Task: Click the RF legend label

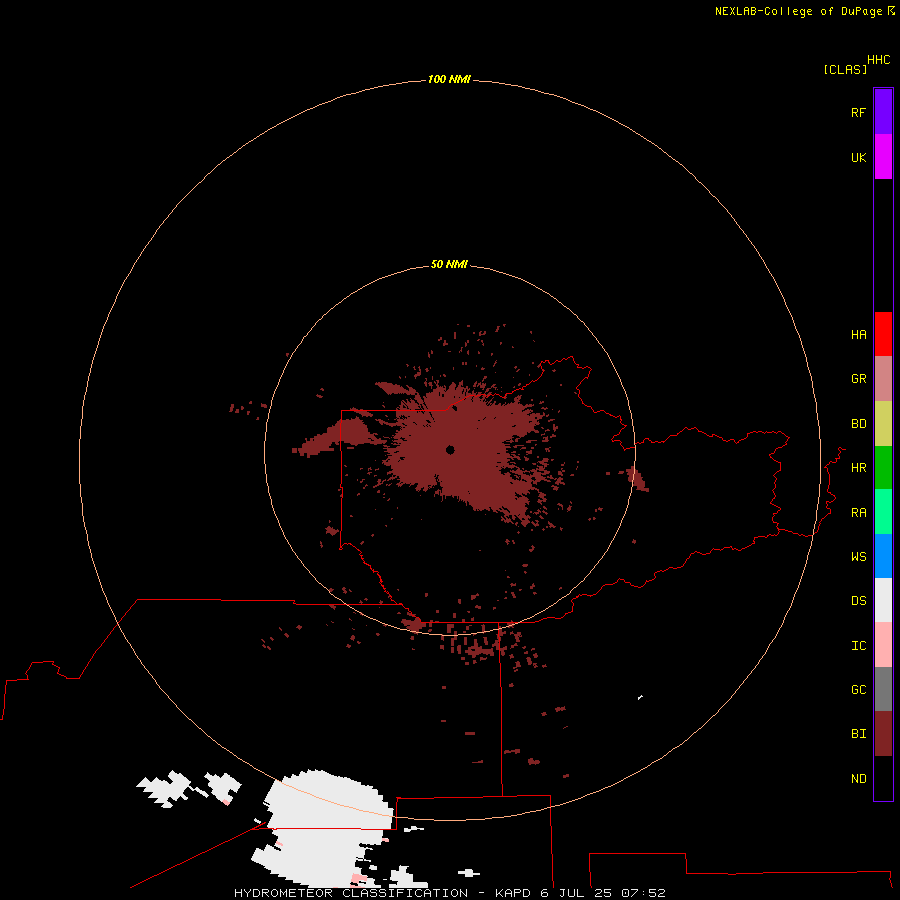Action: click(x=859, y=112)
